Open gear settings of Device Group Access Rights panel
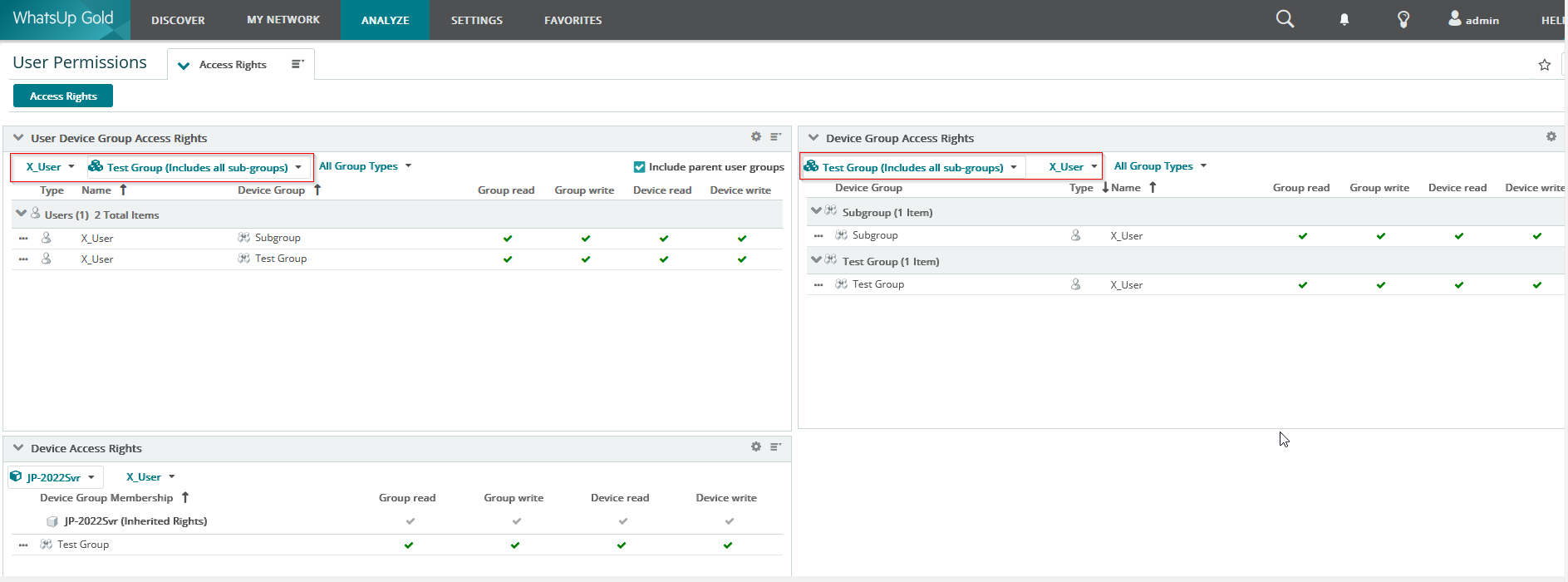 pos(1551,136)
